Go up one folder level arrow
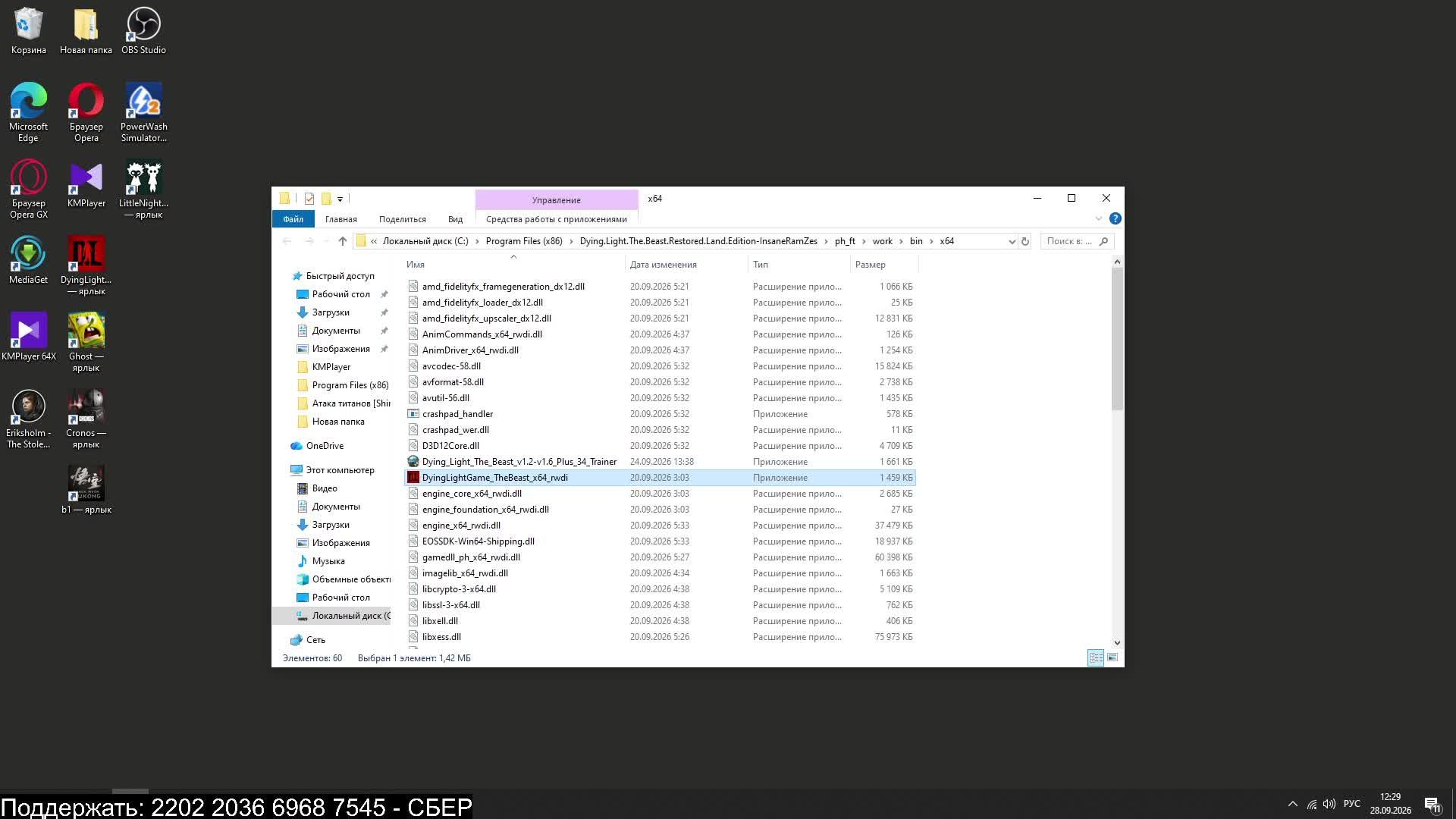1456x819 pixels. point(343,241)
